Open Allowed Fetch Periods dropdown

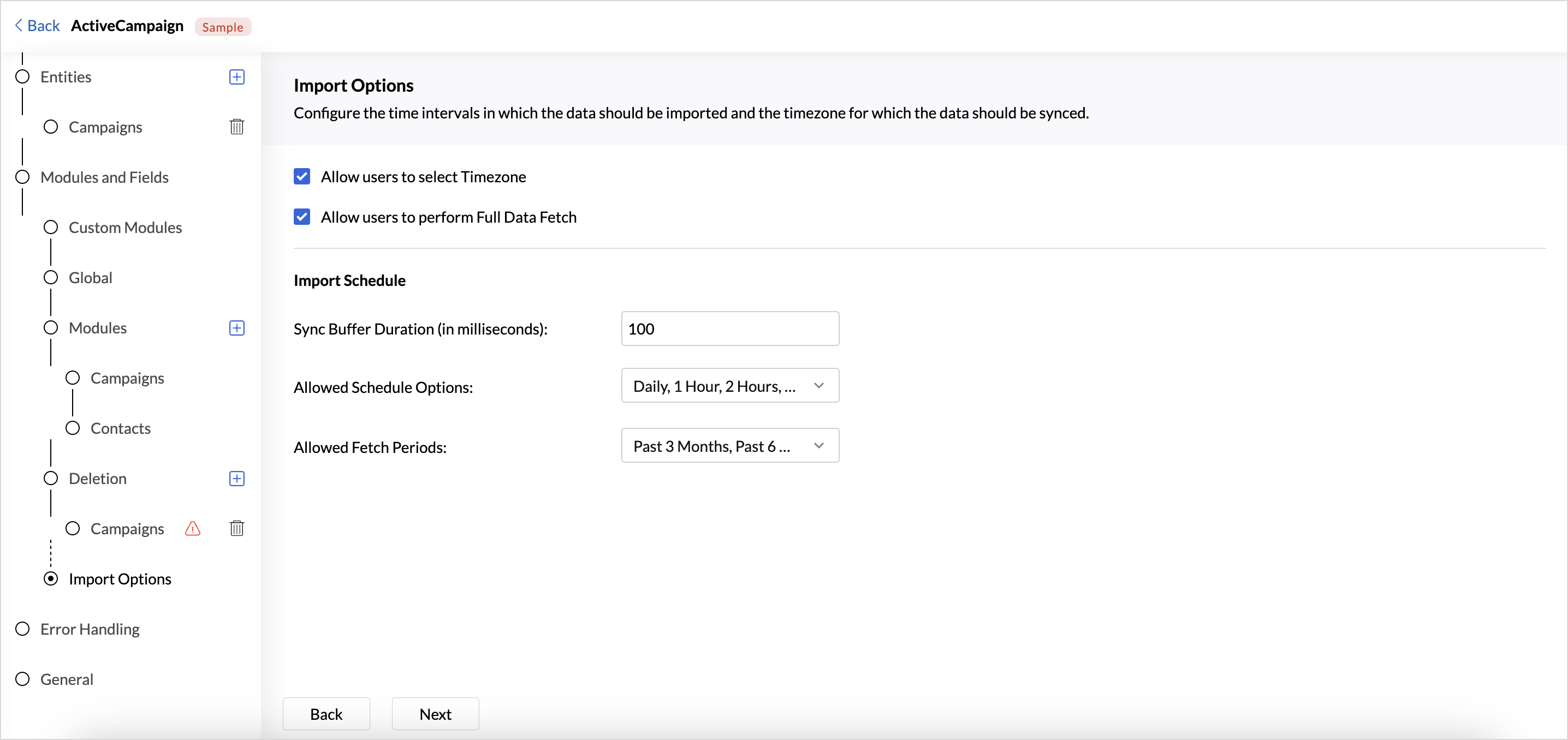tap(729, 446)
